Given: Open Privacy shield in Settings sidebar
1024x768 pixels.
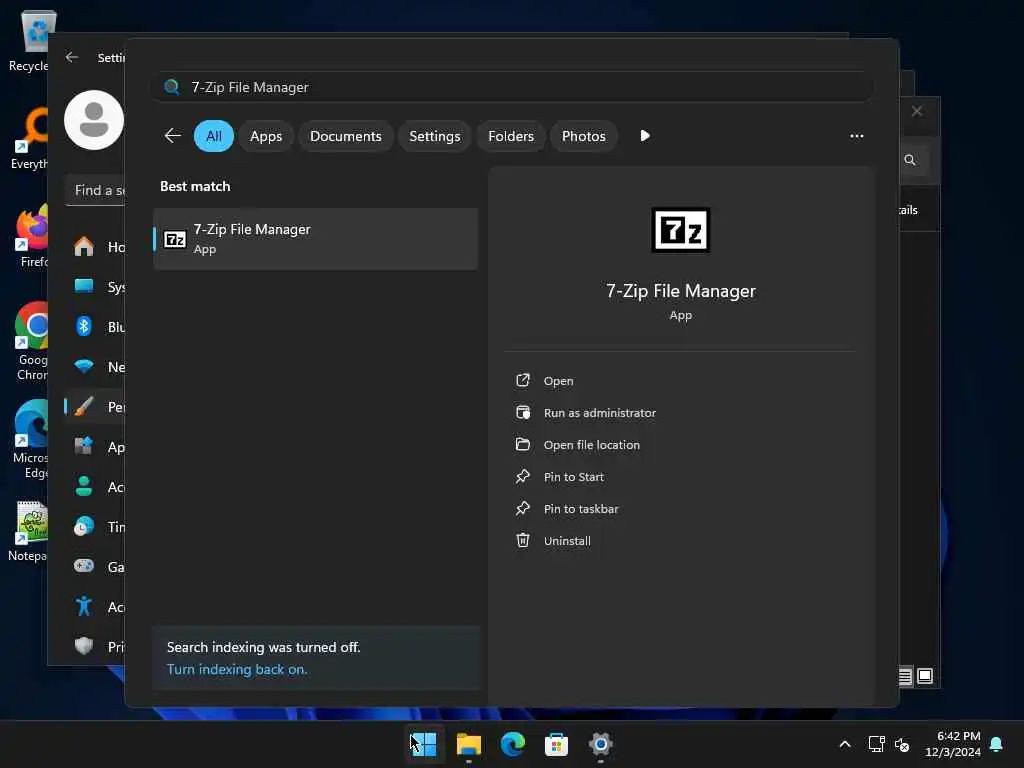Looking at the screenshot, I should point(95,647).
